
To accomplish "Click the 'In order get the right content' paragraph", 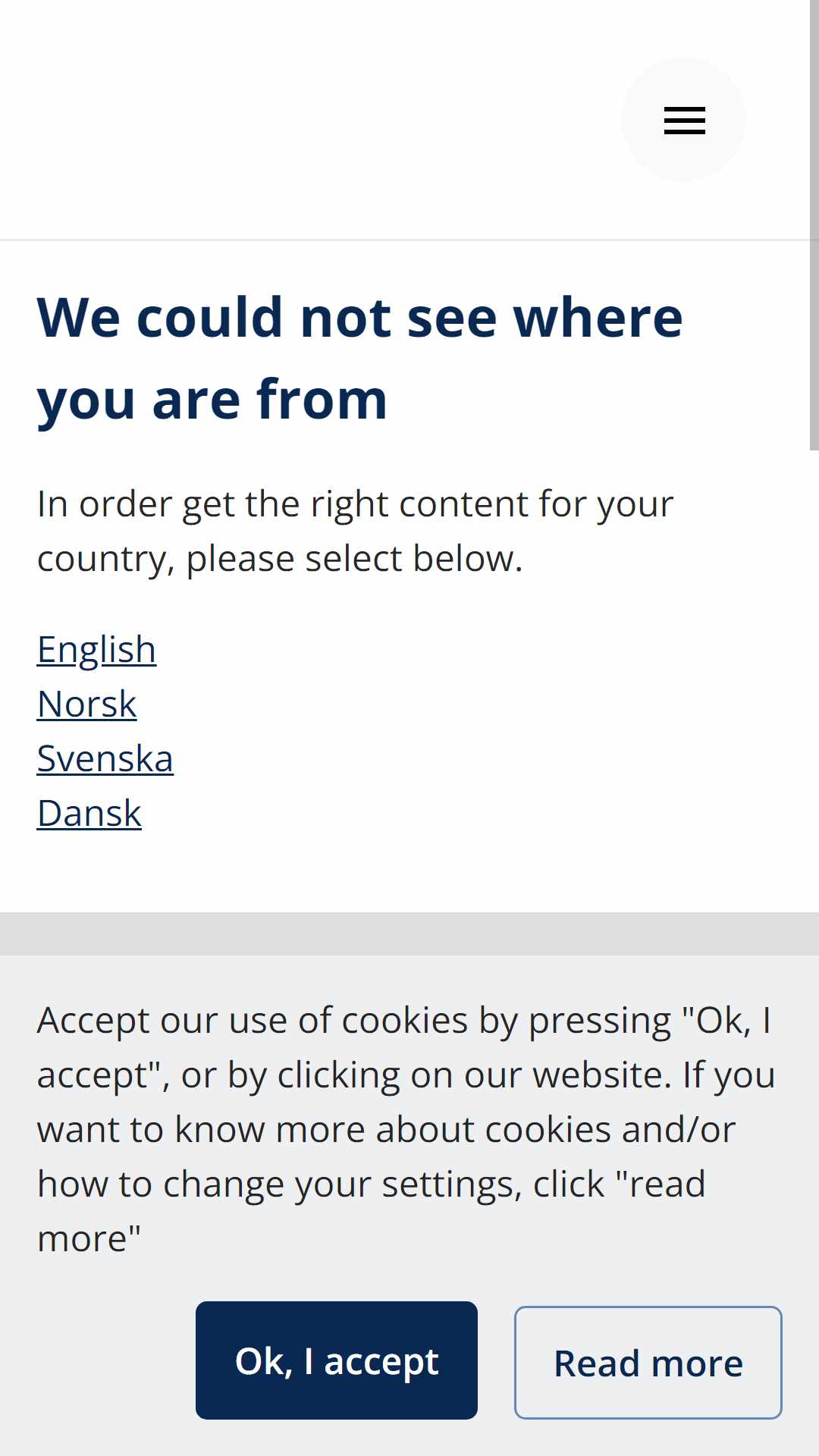I will pyautogui.click(x=355, y=531).
